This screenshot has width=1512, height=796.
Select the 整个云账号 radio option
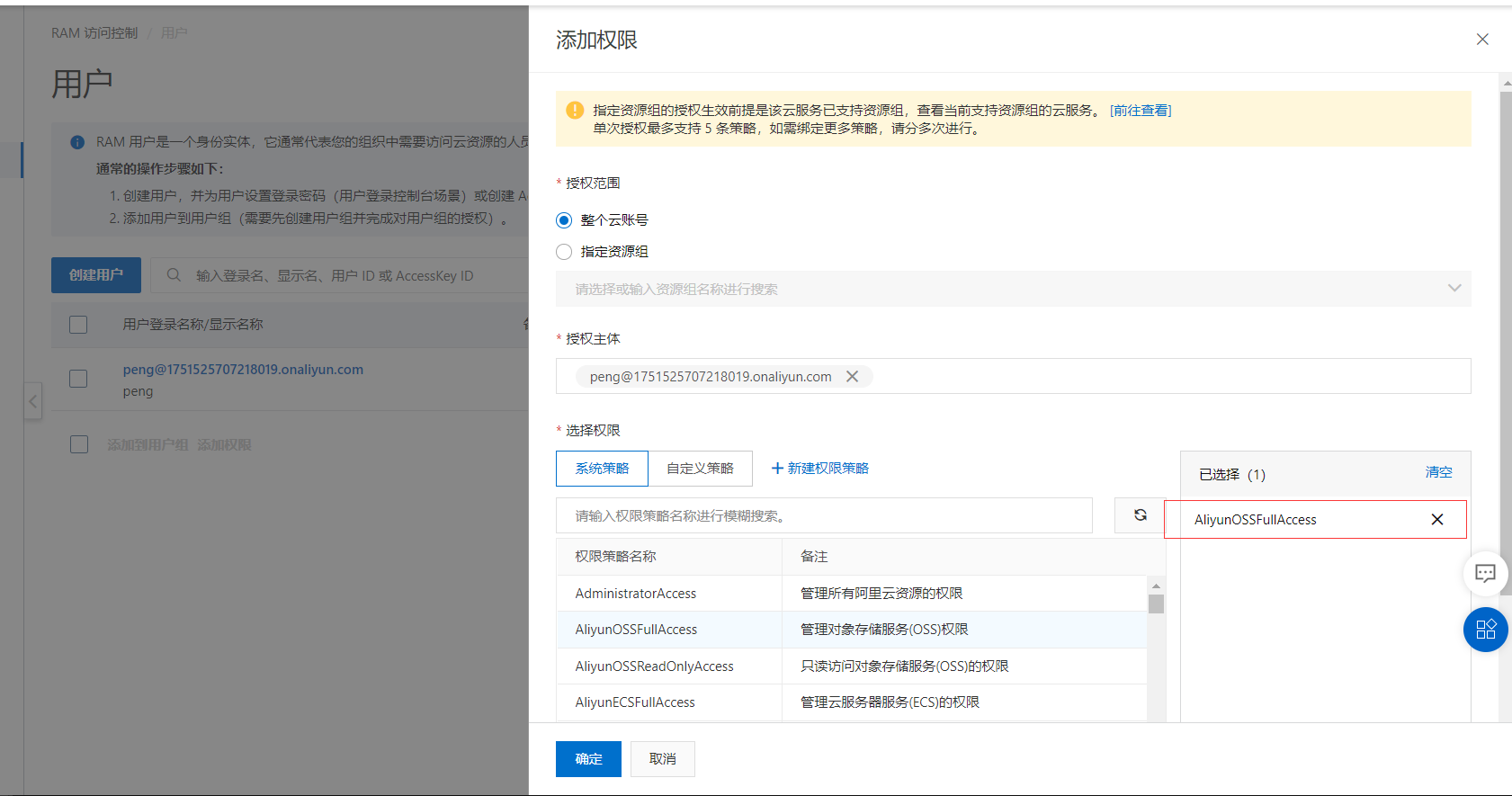[x=564, y=220]
